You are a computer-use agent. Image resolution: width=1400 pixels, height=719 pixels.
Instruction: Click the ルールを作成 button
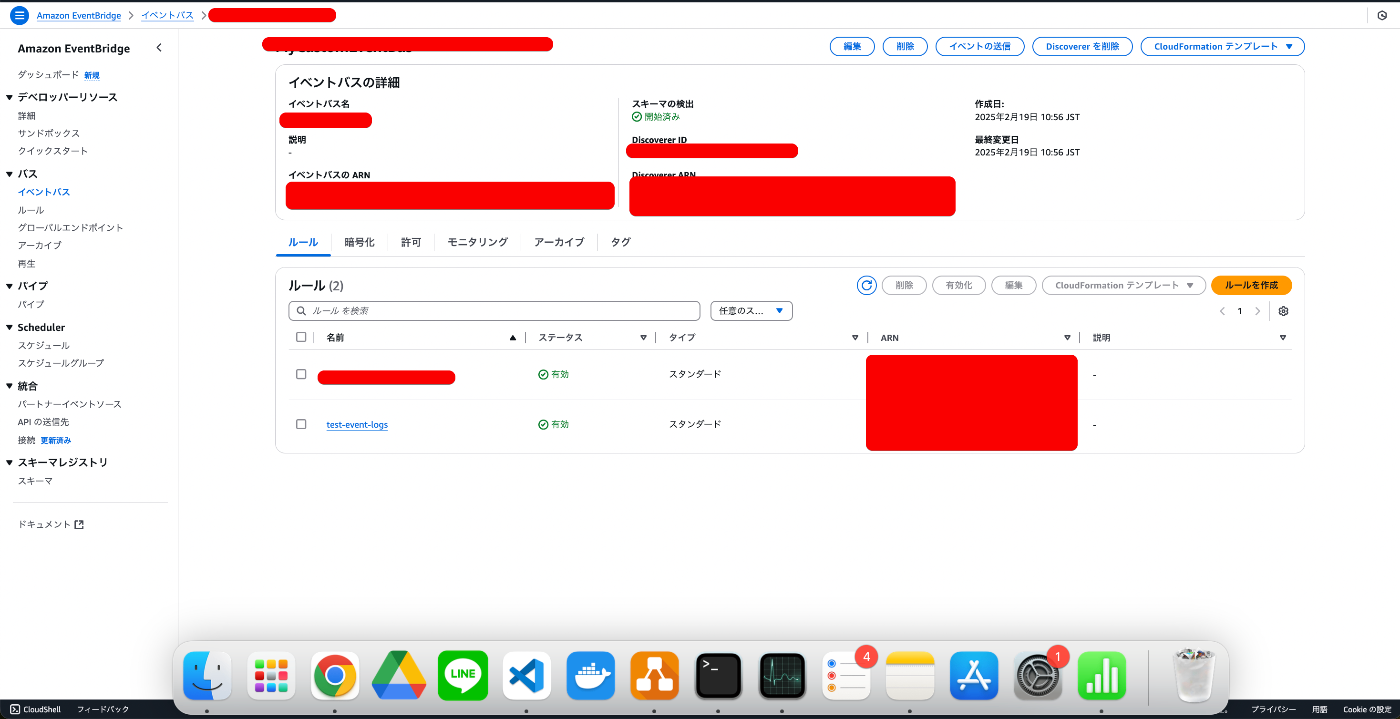click(x=1251, y=285)
